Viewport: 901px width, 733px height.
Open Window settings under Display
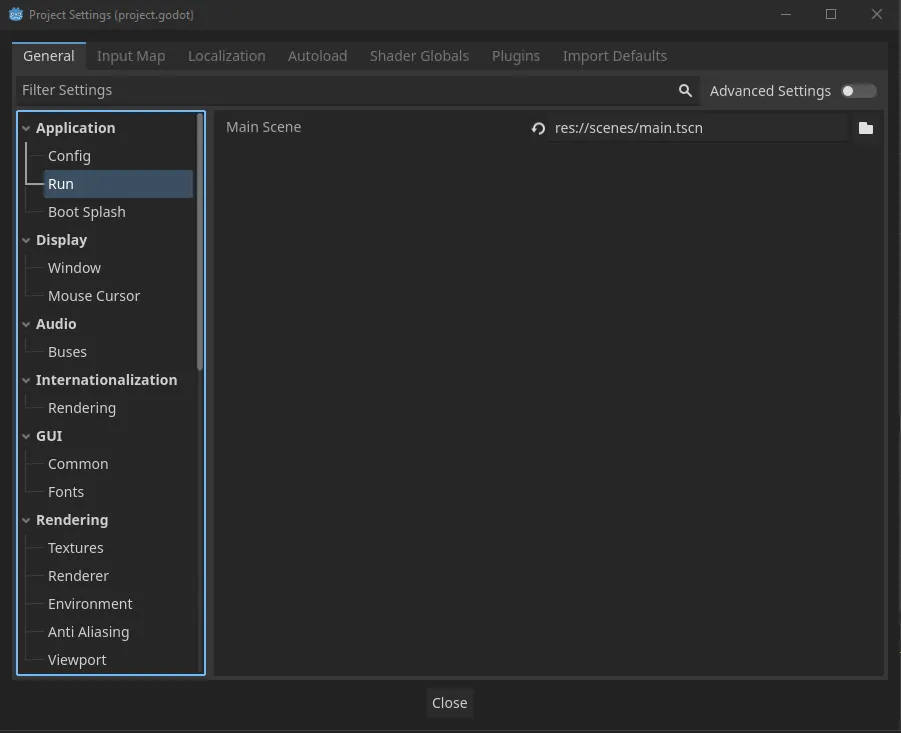(x=74, y=267)
